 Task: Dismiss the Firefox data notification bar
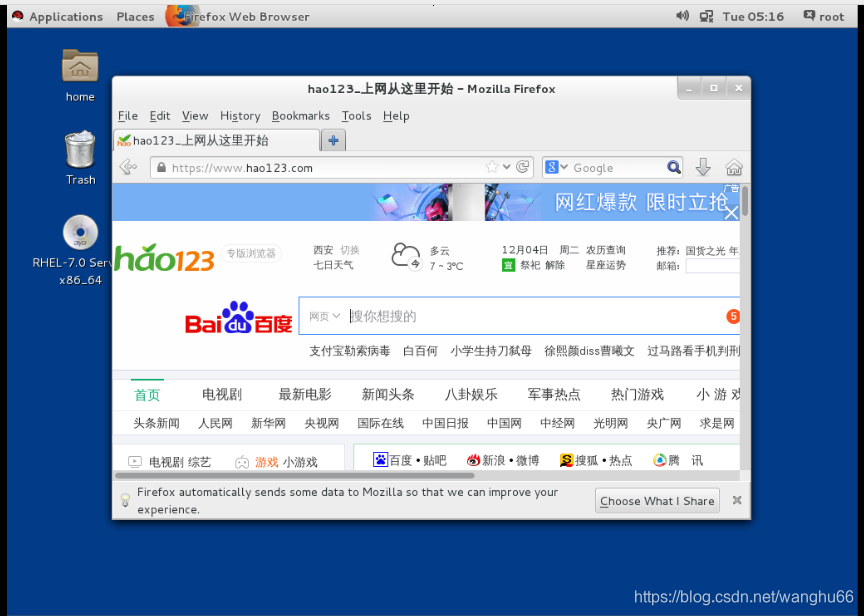pos(737,500)
